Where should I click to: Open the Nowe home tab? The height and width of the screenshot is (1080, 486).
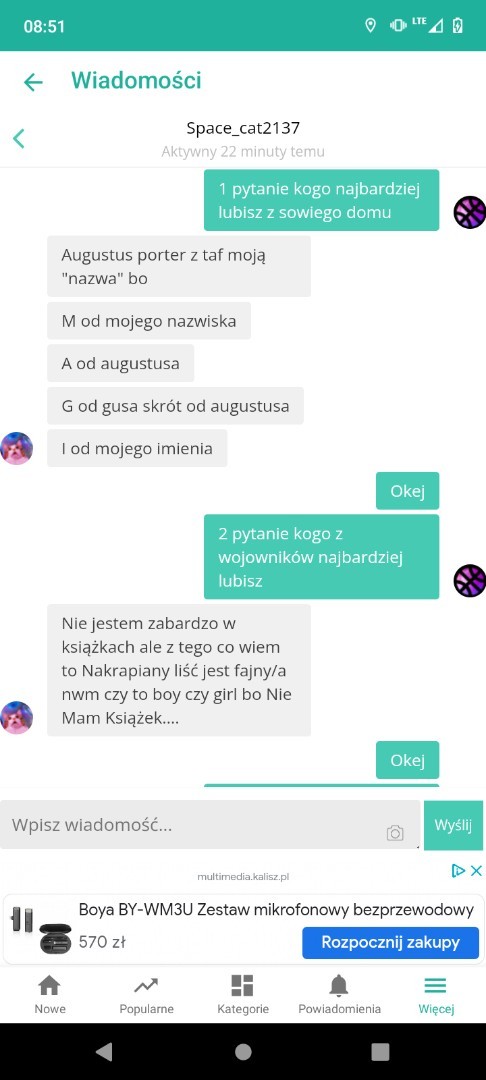(50, 995)
